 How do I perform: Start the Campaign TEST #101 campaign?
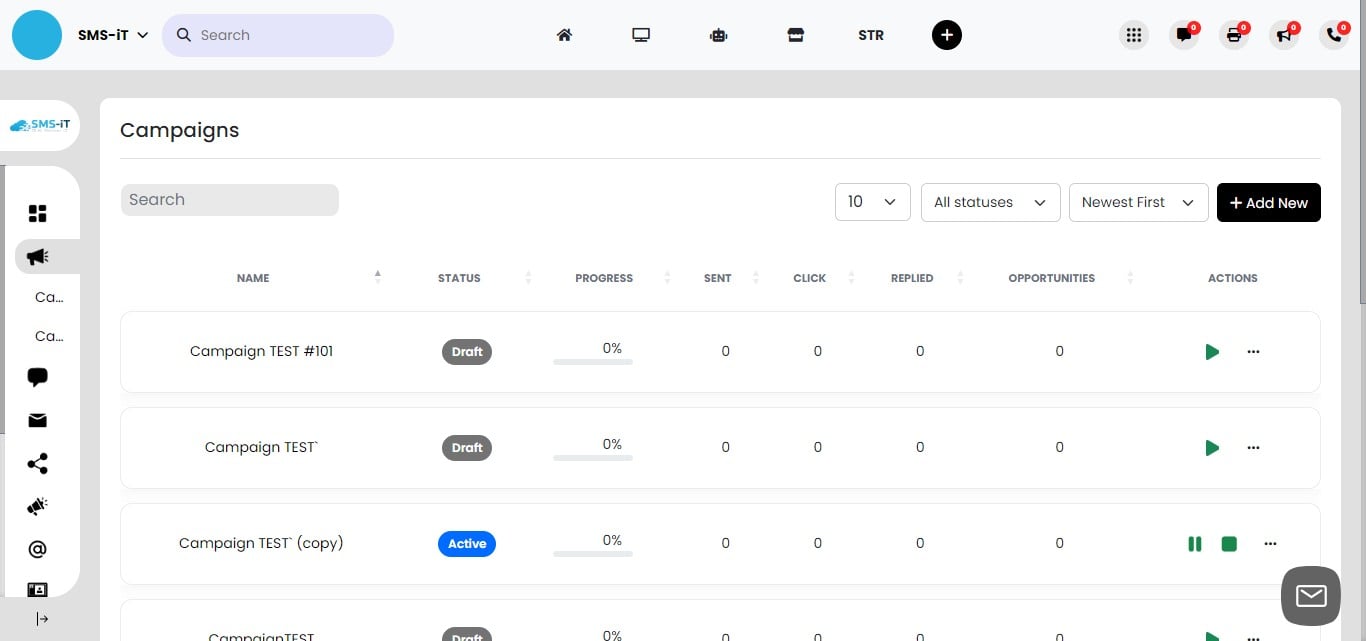(1212, 352)
